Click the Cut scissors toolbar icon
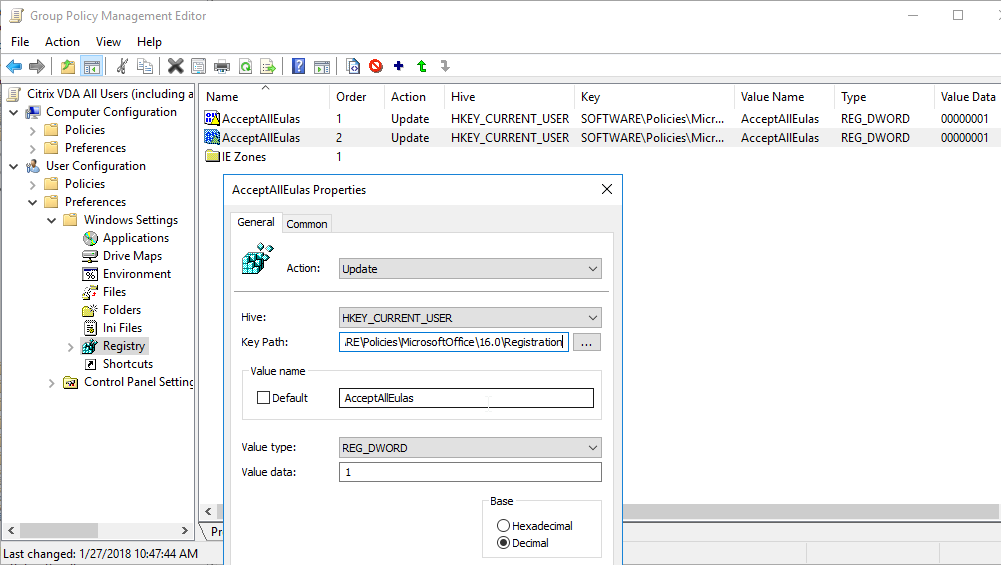1001x565 pixels. pos(123,66)
